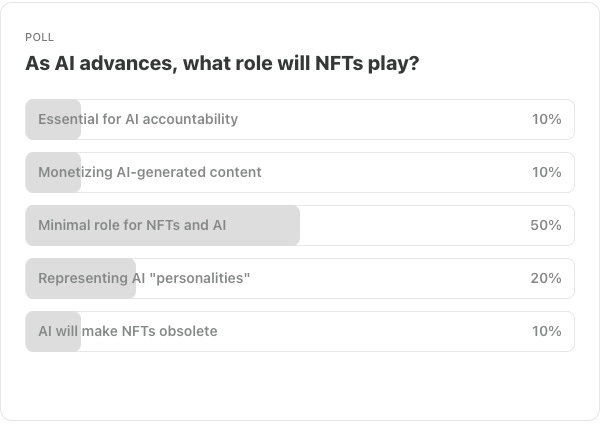This screenshot has height=427, width=603.
Task: Click gray progress fill of Representing AI bar
Action: click(81, 279)
